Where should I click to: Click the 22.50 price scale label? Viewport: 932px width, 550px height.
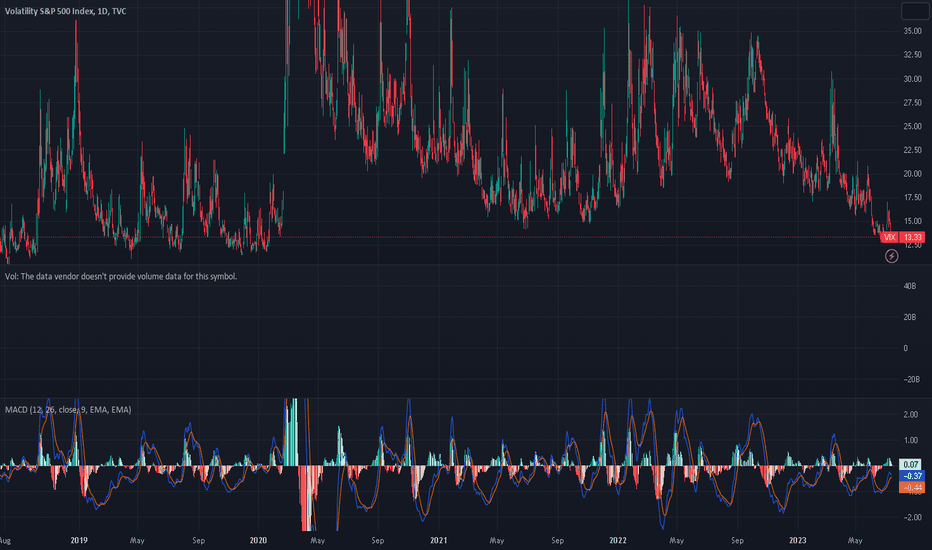coord(912,150)
